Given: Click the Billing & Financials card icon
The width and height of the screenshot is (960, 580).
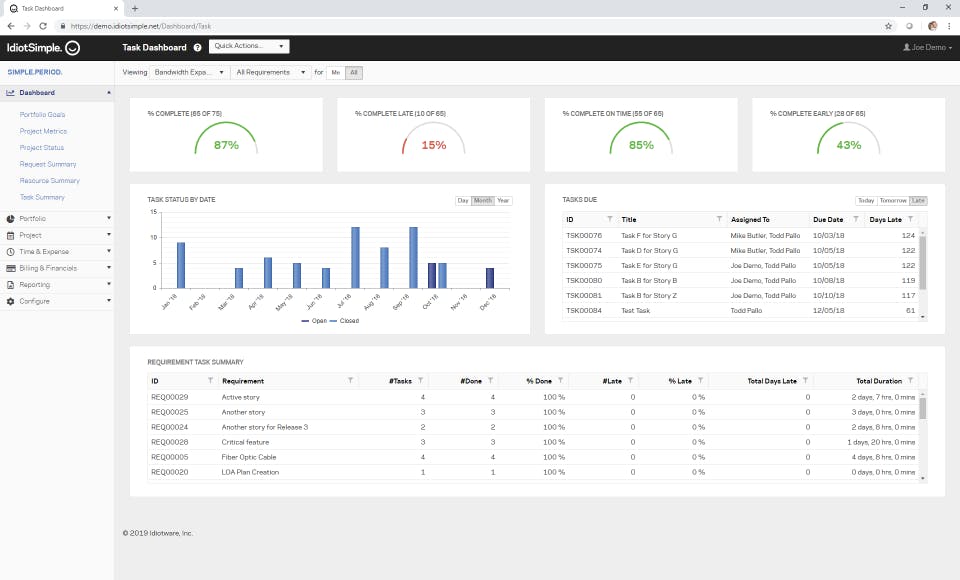Looking at the screenshot, I should (10, 268).
